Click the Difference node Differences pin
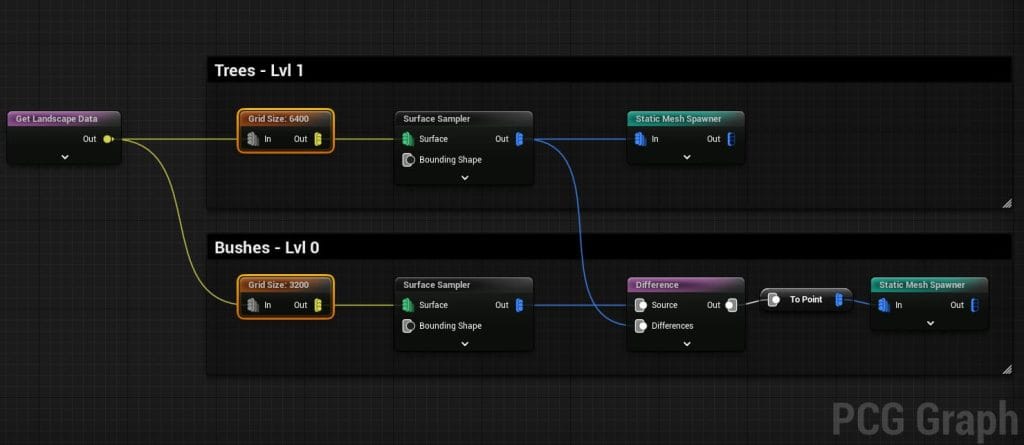Screen dimensions: 1024x445 coord(640,326)
